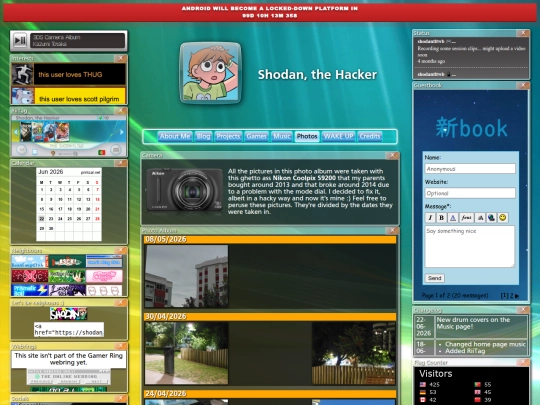The image size is (540, 405).
Task: Click the guestbook next page arrow
Action: coord(517,296)
